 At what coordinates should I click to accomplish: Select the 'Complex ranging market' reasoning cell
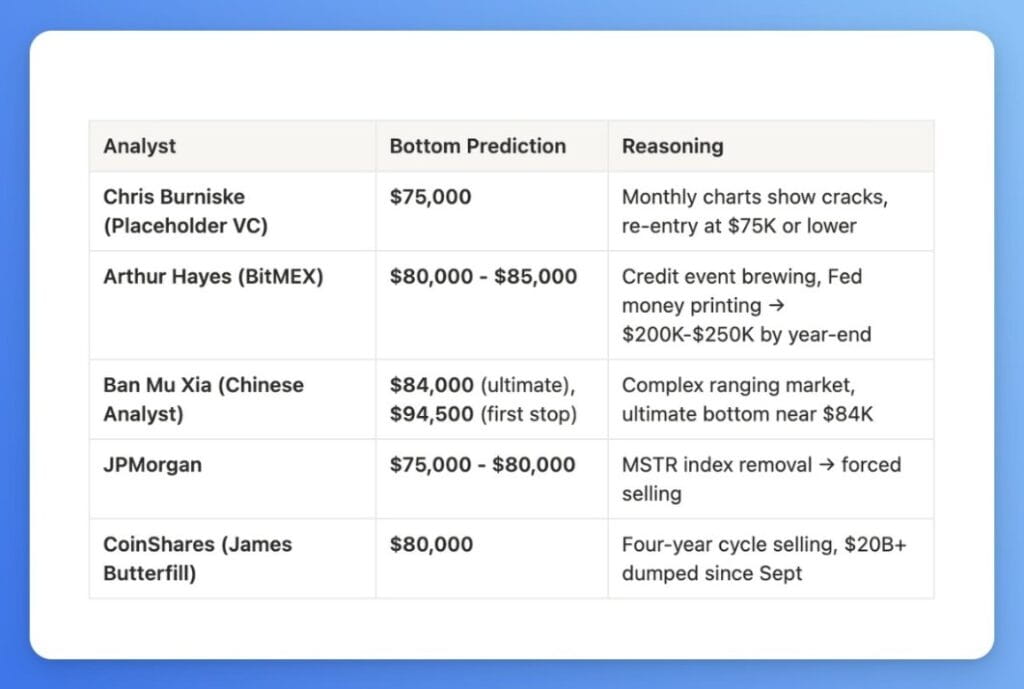(747, 399)
